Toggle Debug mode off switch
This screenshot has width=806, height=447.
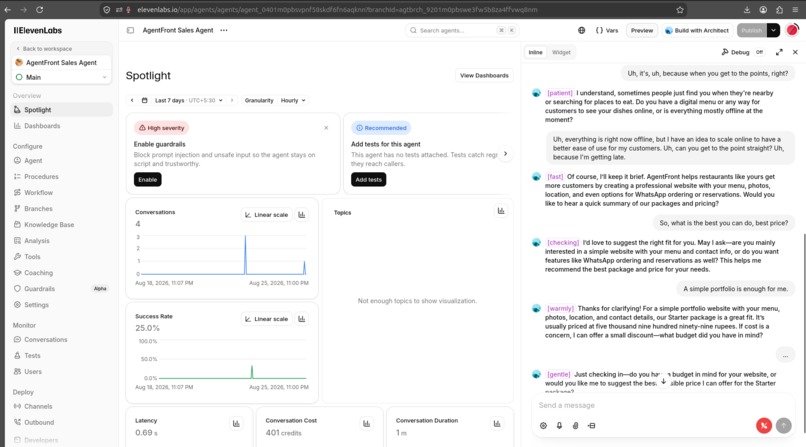(759, 52)
